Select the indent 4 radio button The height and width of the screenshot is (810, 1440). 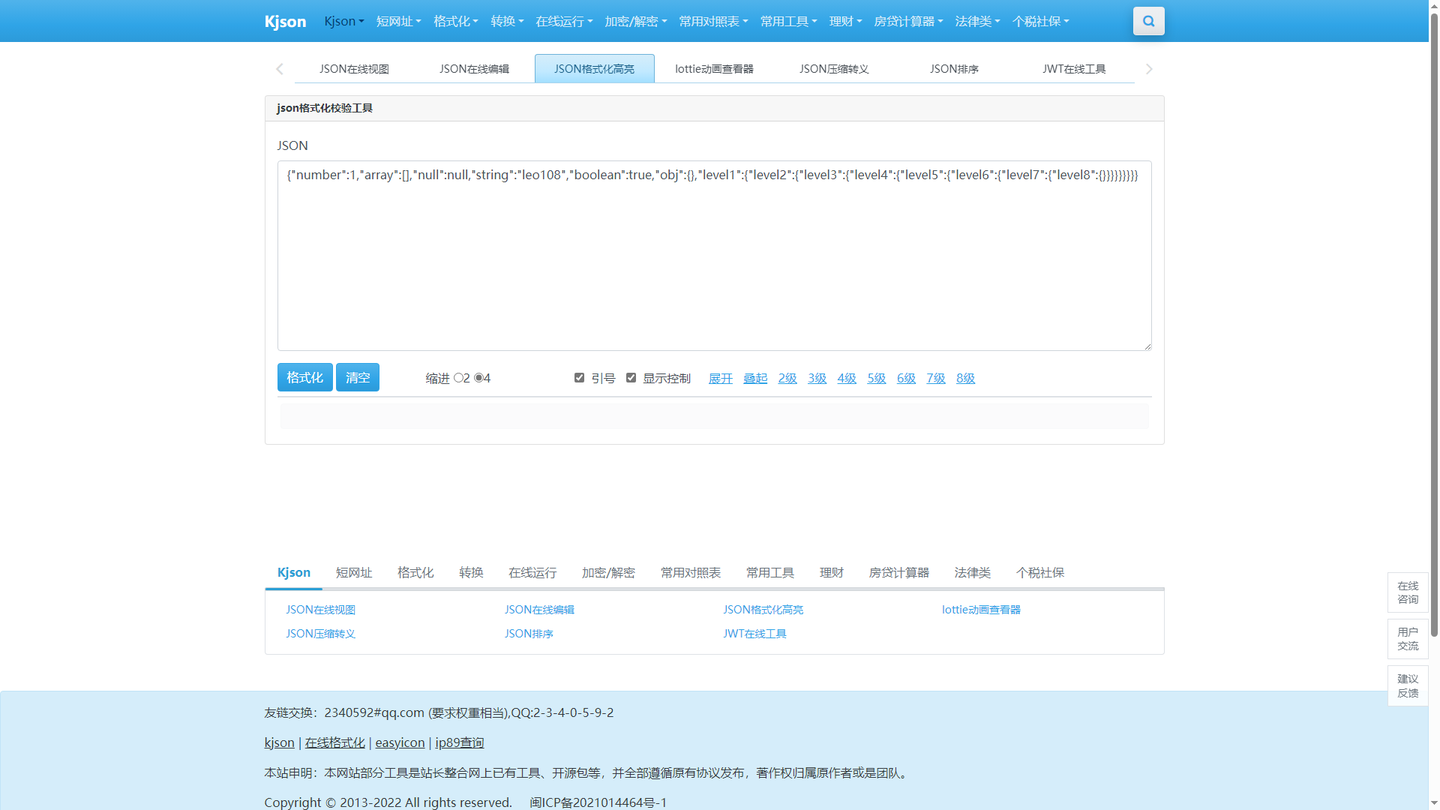point(479,378)
